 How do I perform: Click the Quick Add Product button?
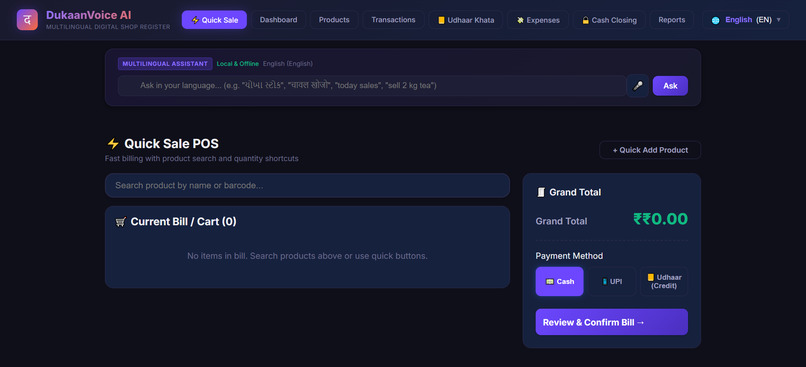[650, 150]
